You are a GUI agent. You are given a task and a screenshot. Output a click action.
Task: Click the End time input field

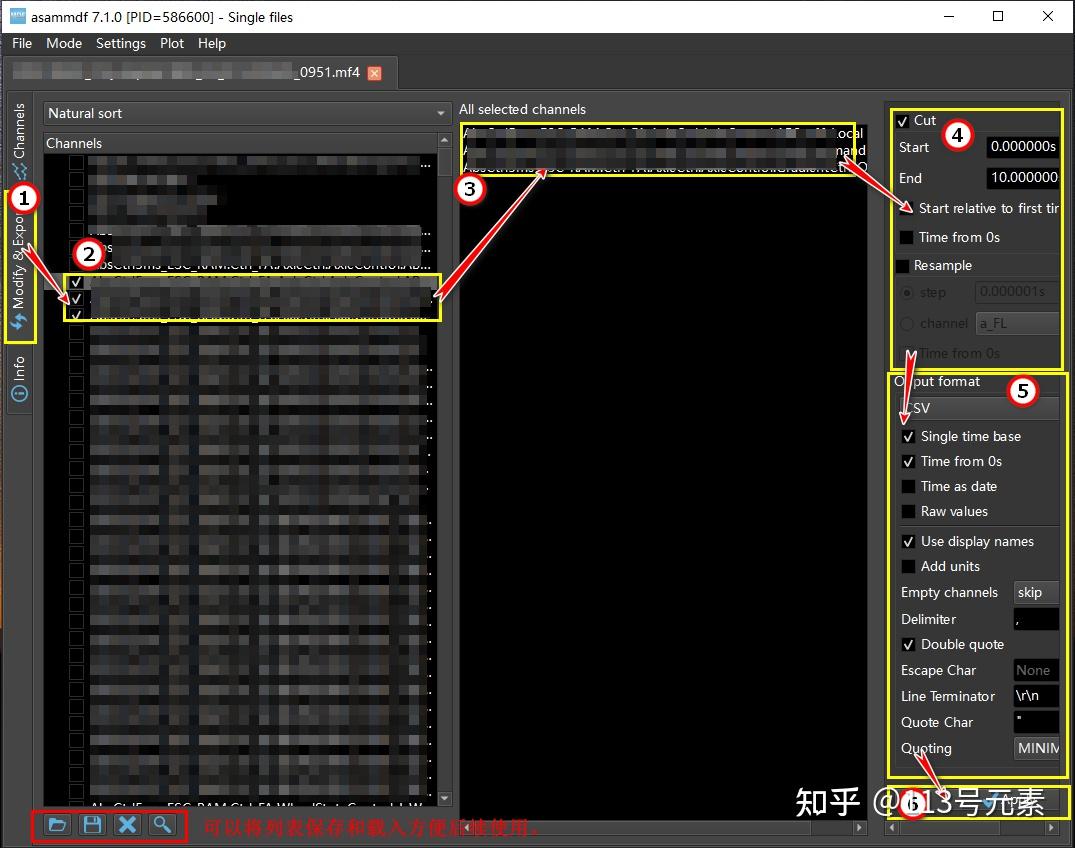pos(1023,178)
